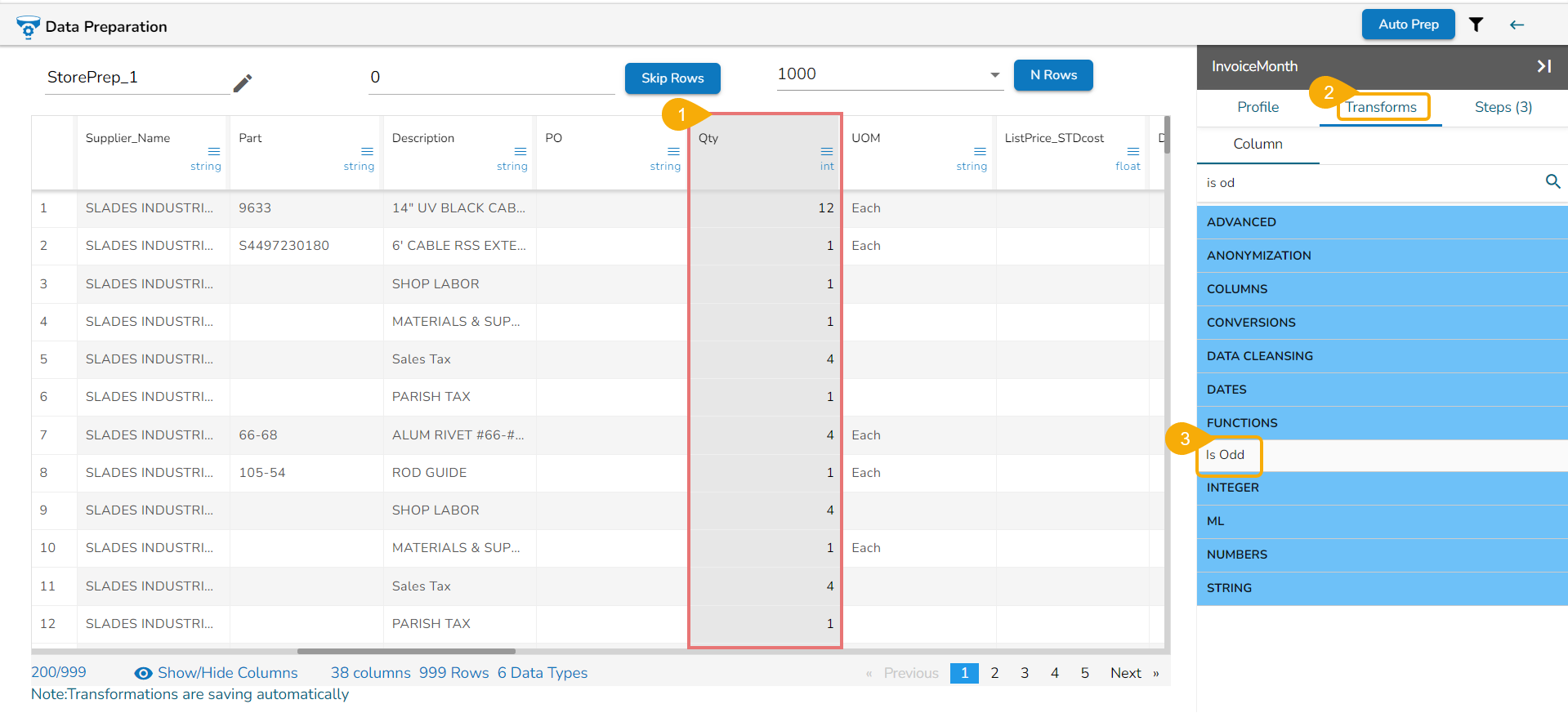Collapse the FUNCTIONS category
The height and width of the screenshot is (713, 1568).
[x=1382, y=423]
